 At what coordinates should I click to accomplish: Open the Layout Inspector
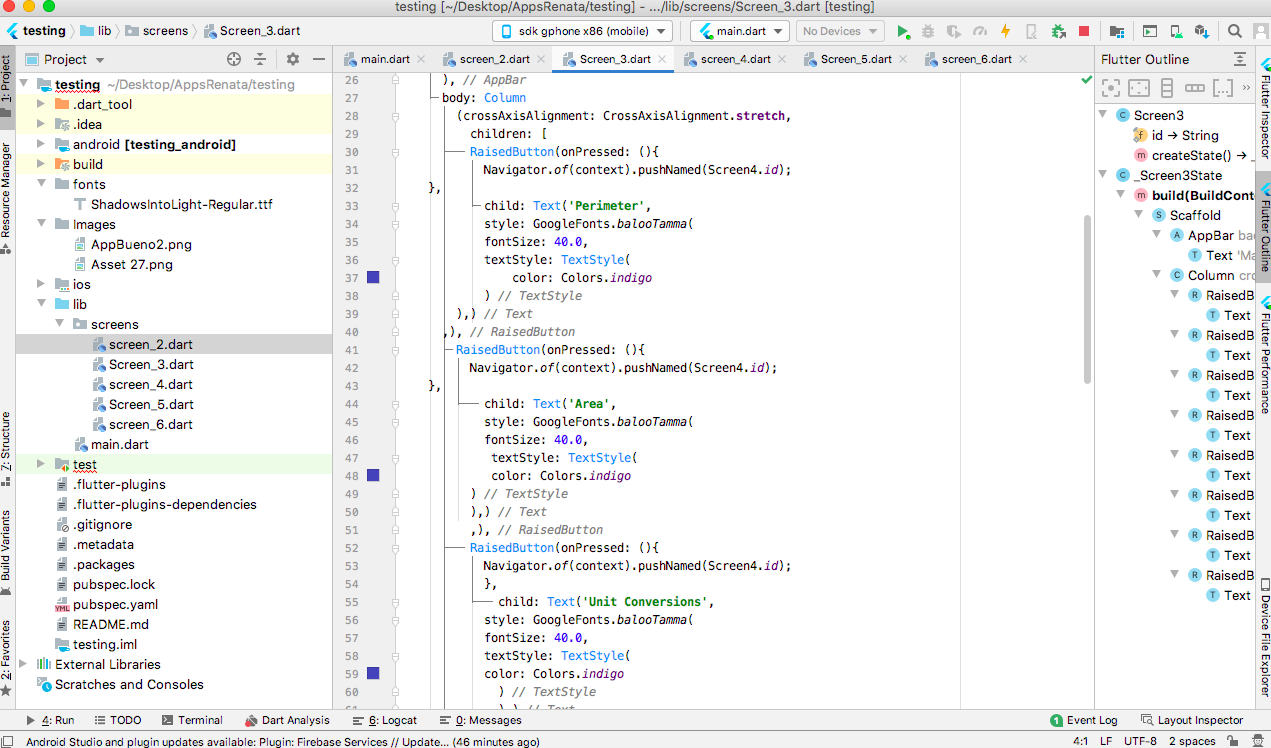coord(1191,720)
